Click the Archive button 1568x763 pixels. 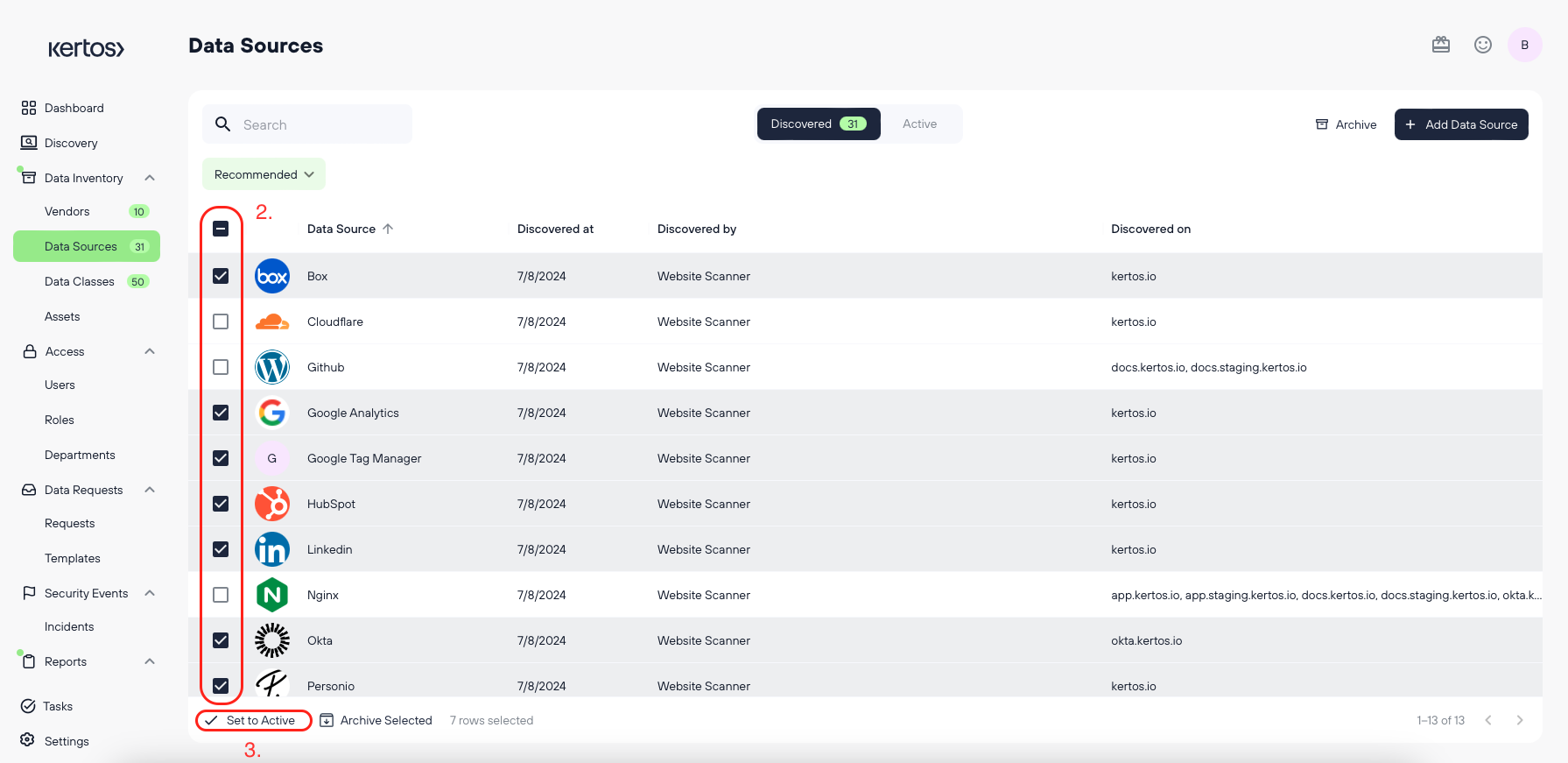click(1346, 124)
